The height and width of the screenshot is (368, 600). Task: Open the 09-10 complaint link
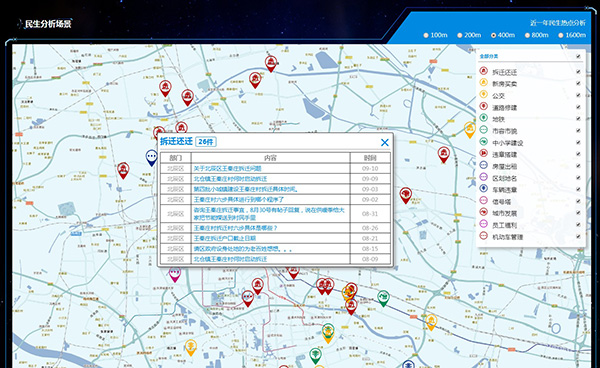(x=227, y=168)
